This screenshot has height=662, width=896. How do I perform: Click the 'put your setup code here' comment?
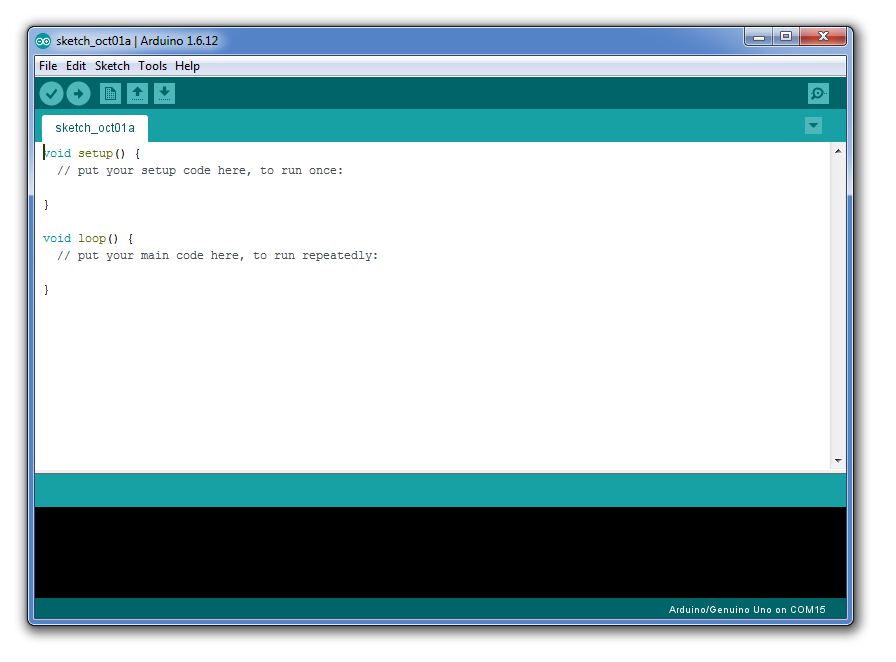pos(200,171)
